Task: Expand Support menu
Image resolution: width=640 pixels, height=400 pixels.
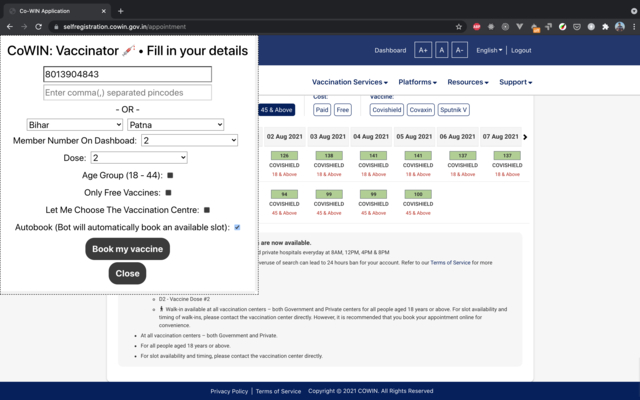Action: (x=516, y=82)
